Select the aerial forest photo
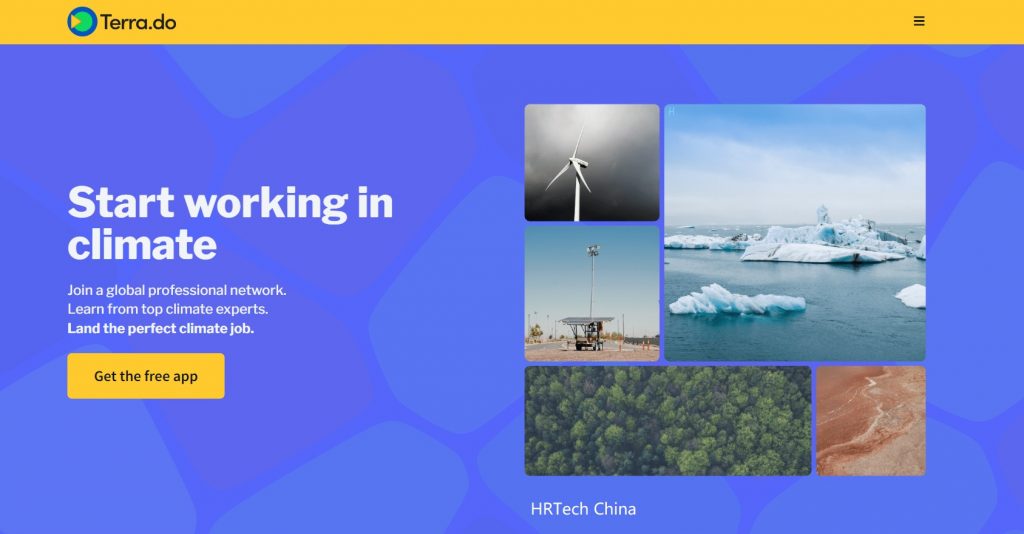Screen dimensions: 1024x534 coord(668,420)
